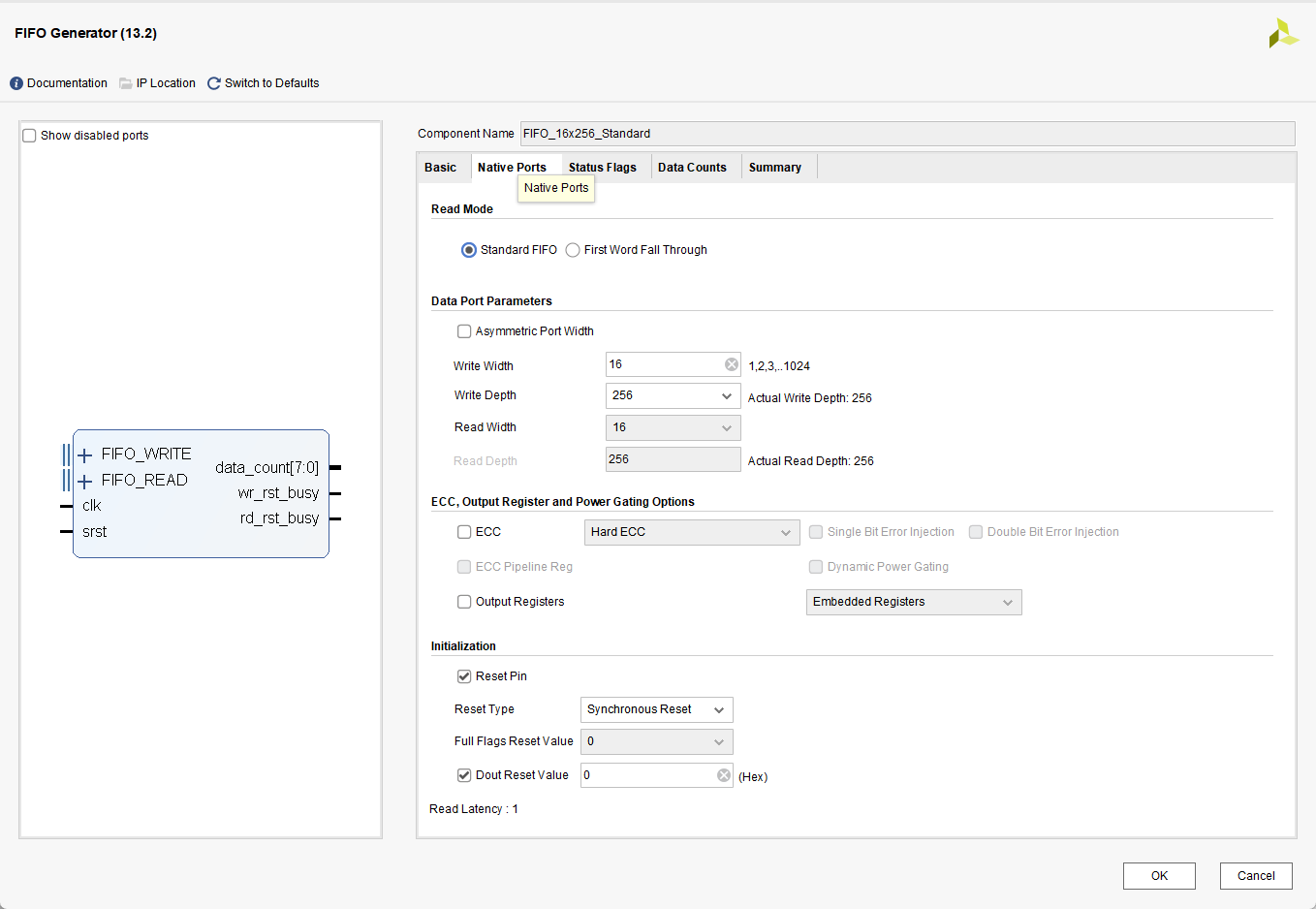Click the Switch to Defaults refresh icon

coord(214,83)
